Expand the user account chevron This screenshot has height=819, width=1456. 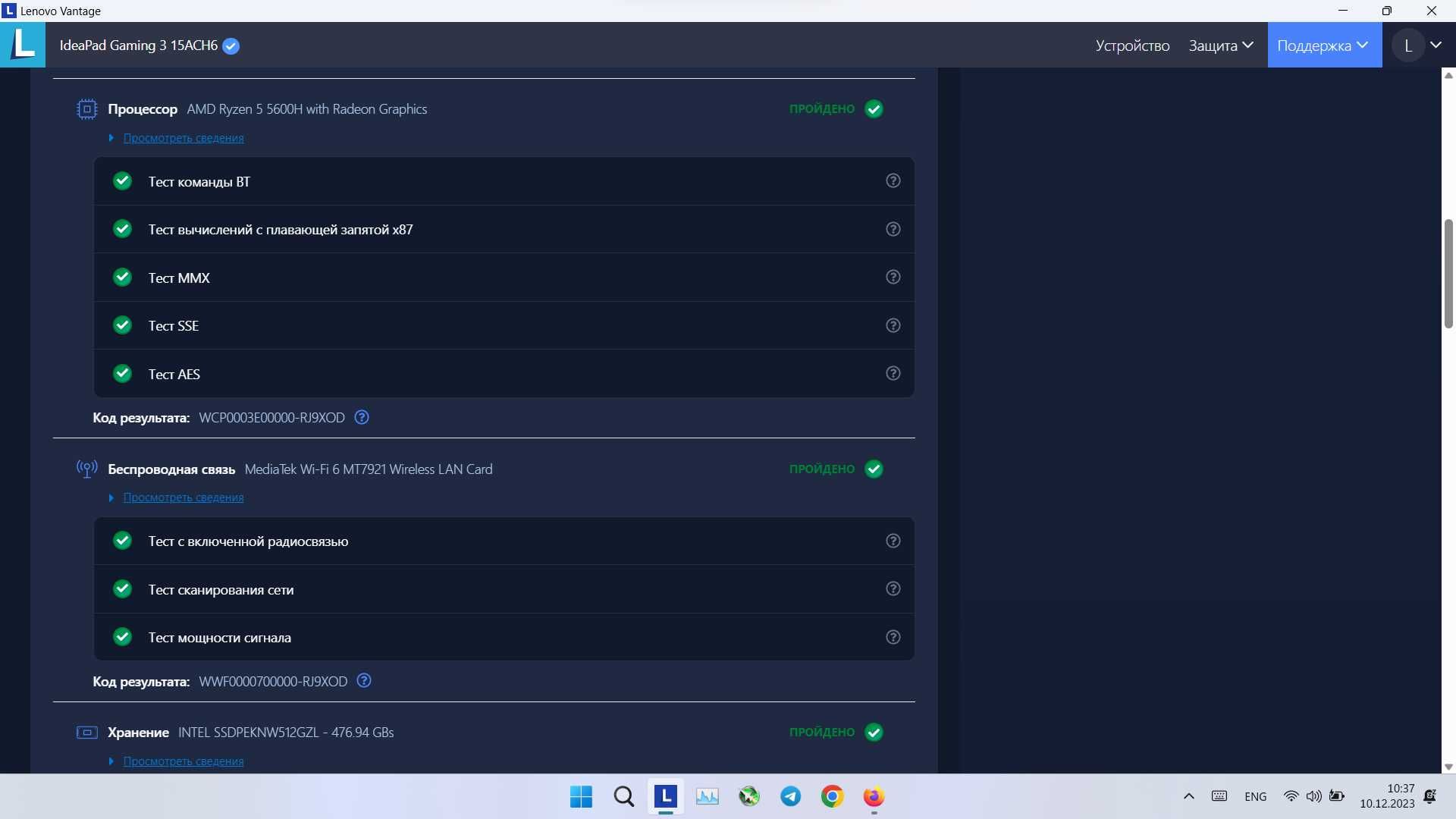coord(1436,45)
